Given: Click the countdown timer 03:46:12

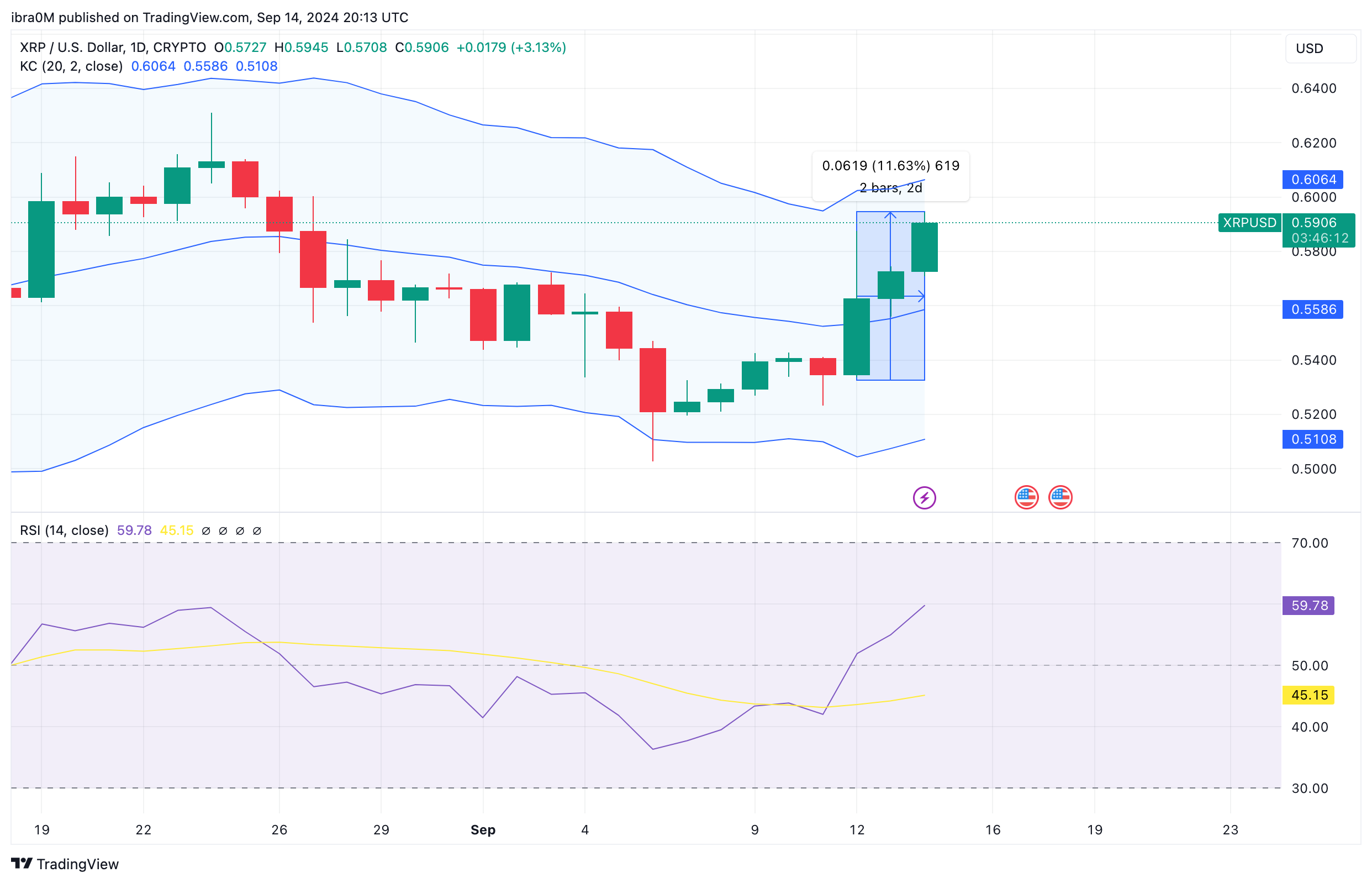Looking at the screenshot, I should 1320,238.
